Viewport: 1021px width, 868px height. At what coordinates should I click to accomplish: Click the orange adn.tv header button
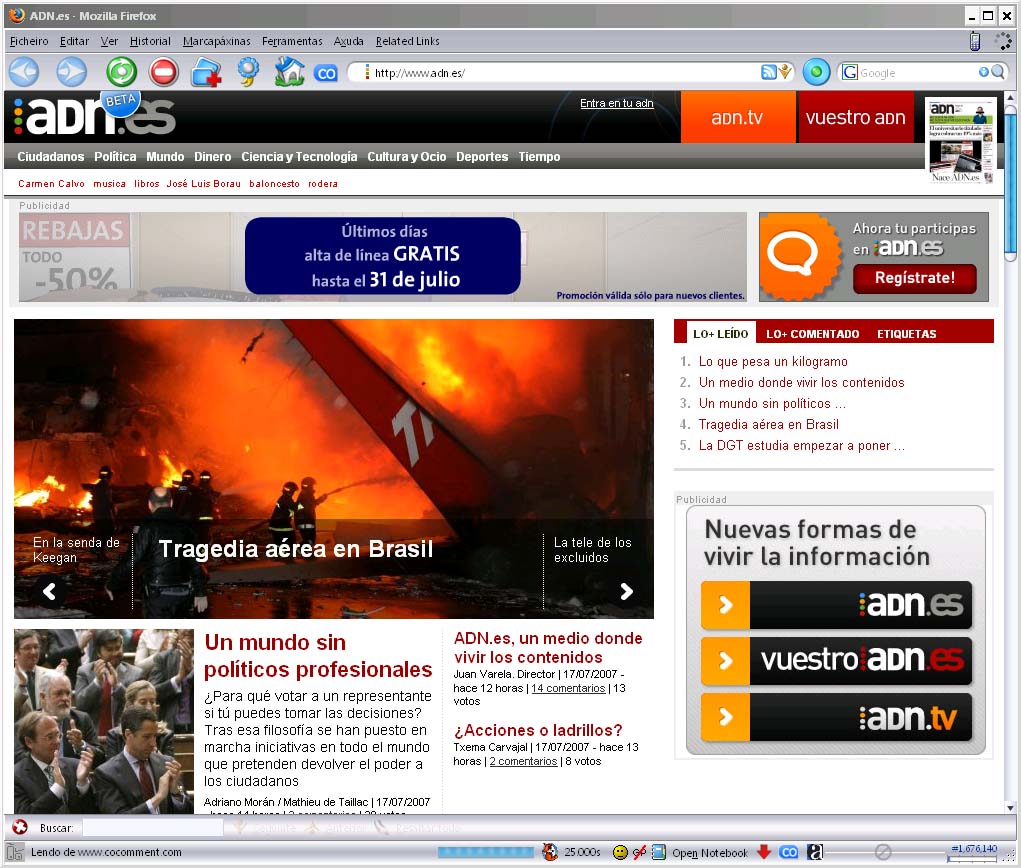738,117
